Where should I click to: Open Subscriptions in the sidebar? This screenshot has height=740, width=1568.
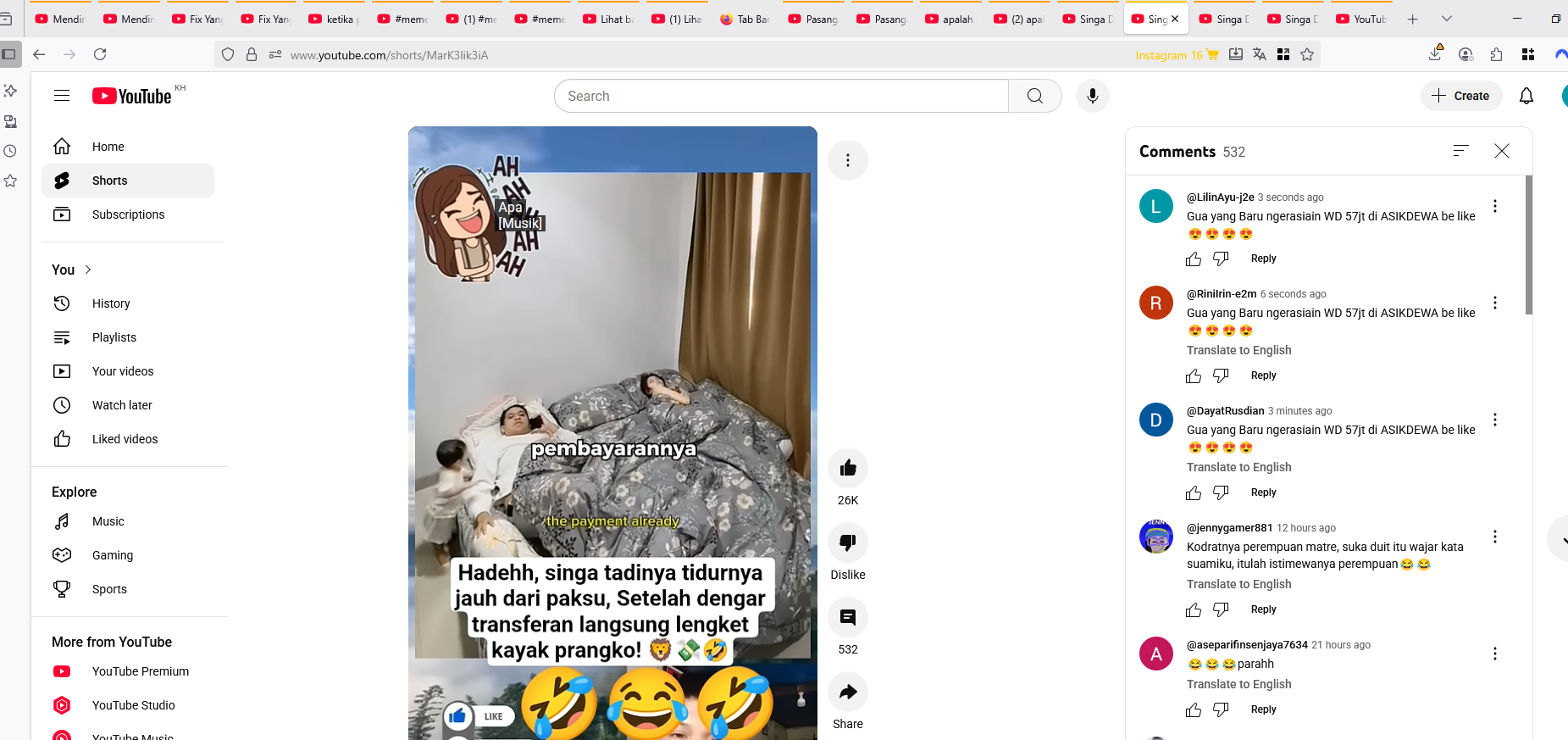click(x=128, y=214)
